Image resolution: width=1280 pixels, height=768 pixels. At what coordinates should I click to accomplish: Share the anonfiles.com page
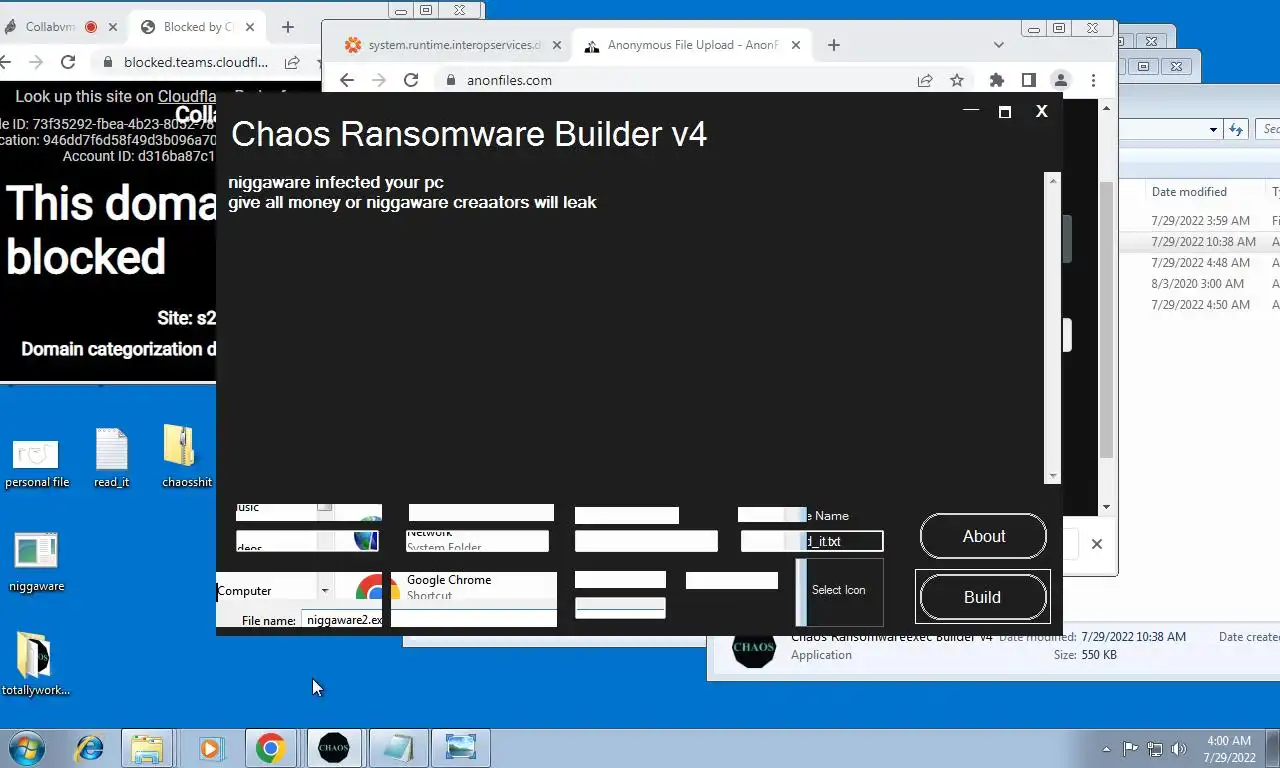tap(925, 80)
